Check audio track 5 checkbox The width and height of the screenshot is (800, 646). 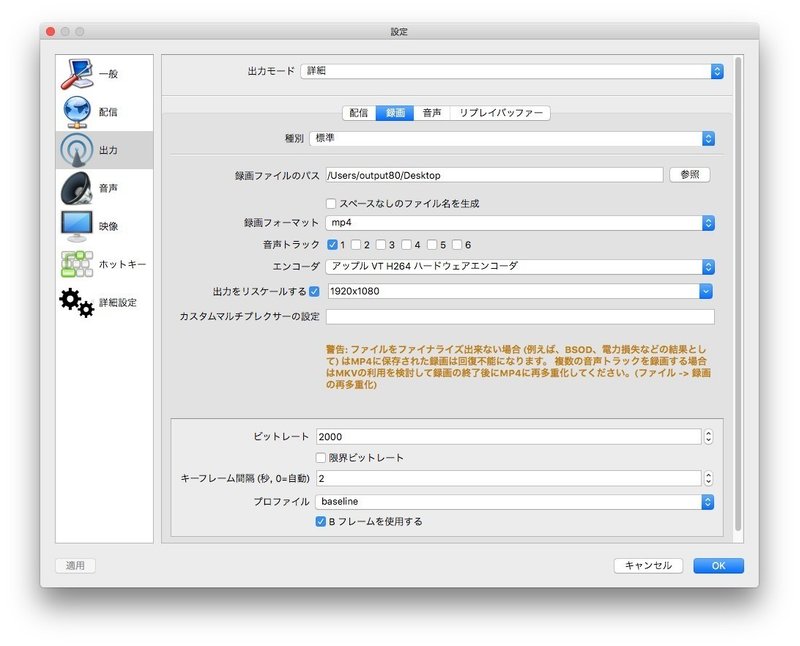point(432,245)
